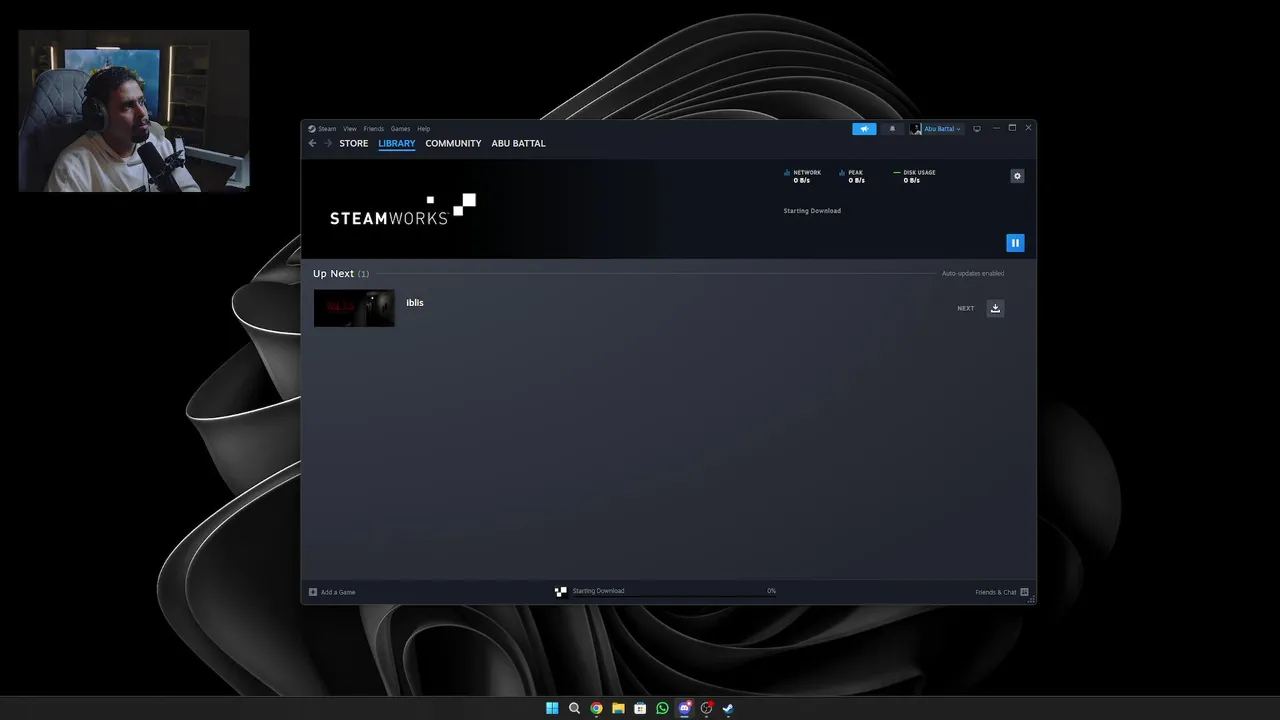Go forward with navigation arrow
The image size is (1280, 720).
point(328,143)
